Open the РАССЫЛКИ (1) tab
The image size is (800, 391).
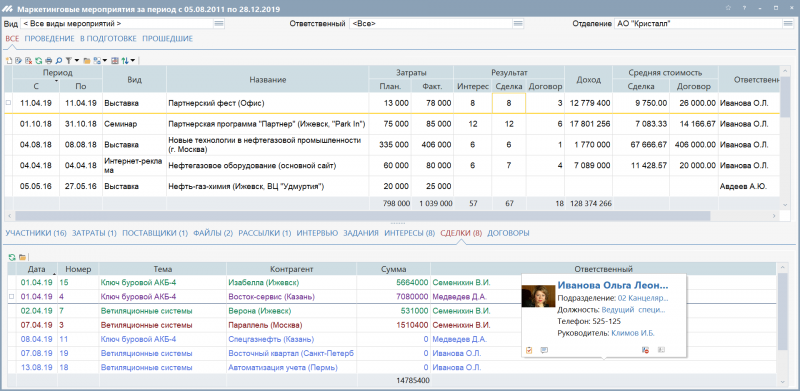point(265,233)
